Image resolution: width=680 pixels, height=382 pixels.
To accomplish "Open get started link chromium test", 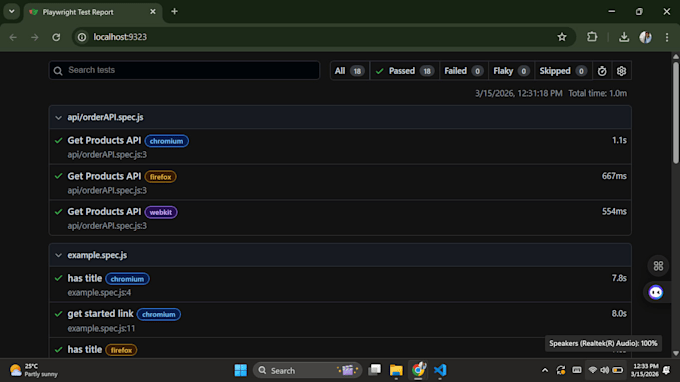I will pos(100,314).
